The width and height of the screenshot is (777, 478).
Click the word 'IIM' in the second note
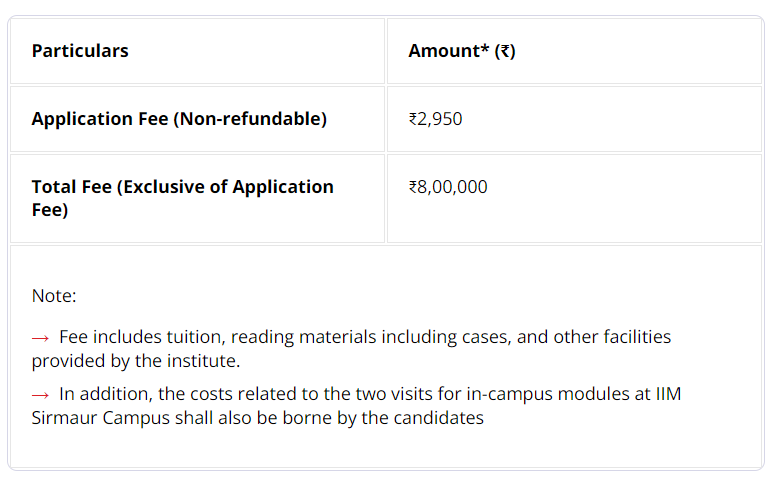tap(668, 394)
